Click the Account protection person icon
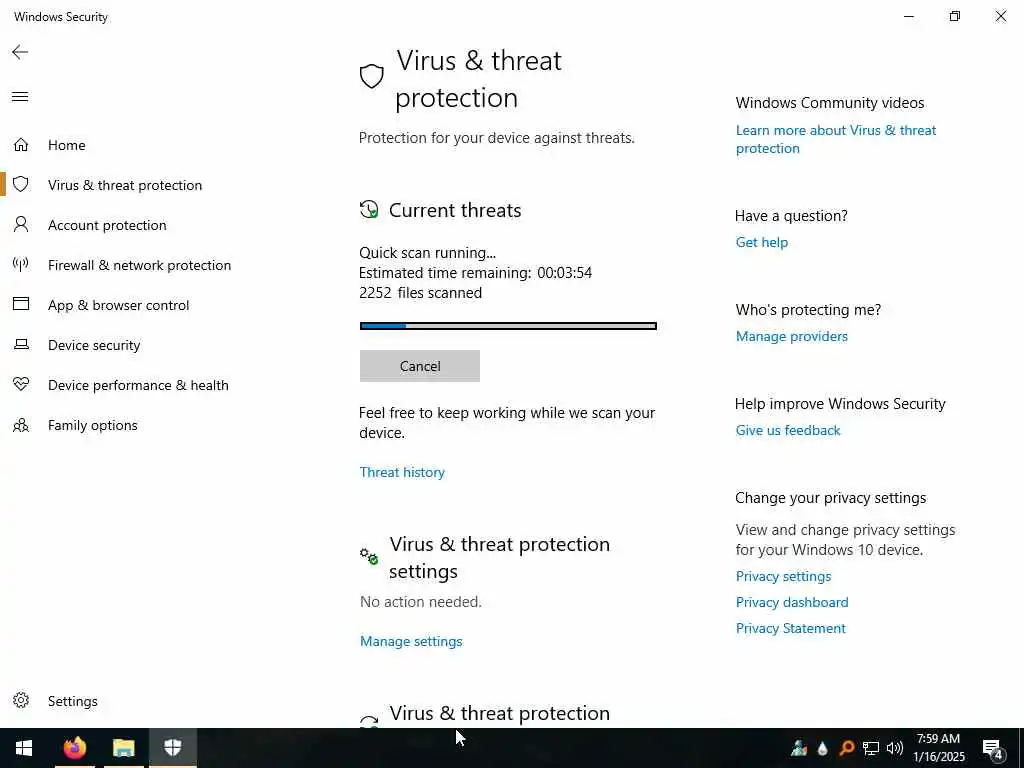The height and width of the screenshot is (768, 1024). click(x=21, y=225)
